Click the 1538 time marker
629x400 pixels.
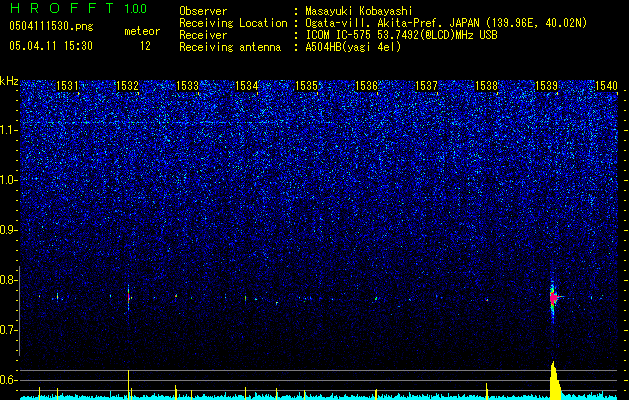coord(486,85)
